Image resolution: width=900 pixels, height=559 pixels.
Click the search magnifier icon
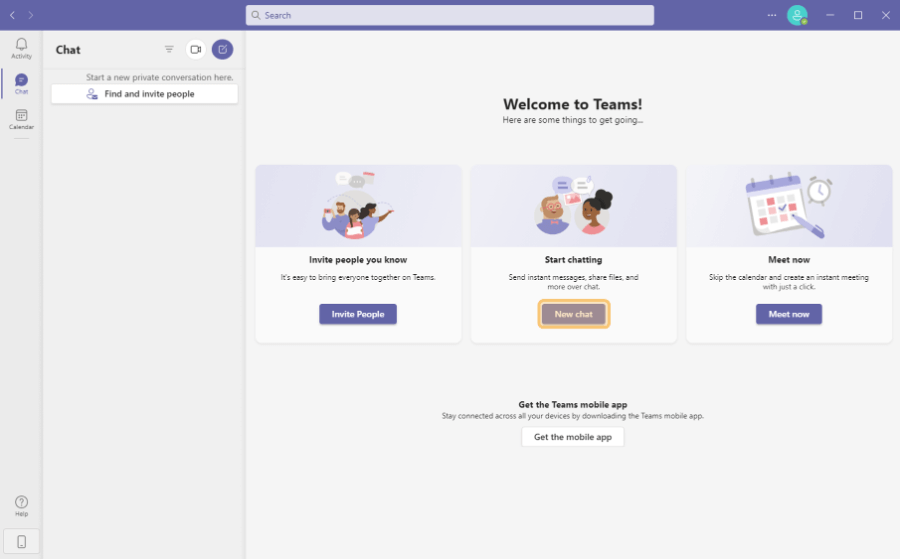tap(256, 15)
